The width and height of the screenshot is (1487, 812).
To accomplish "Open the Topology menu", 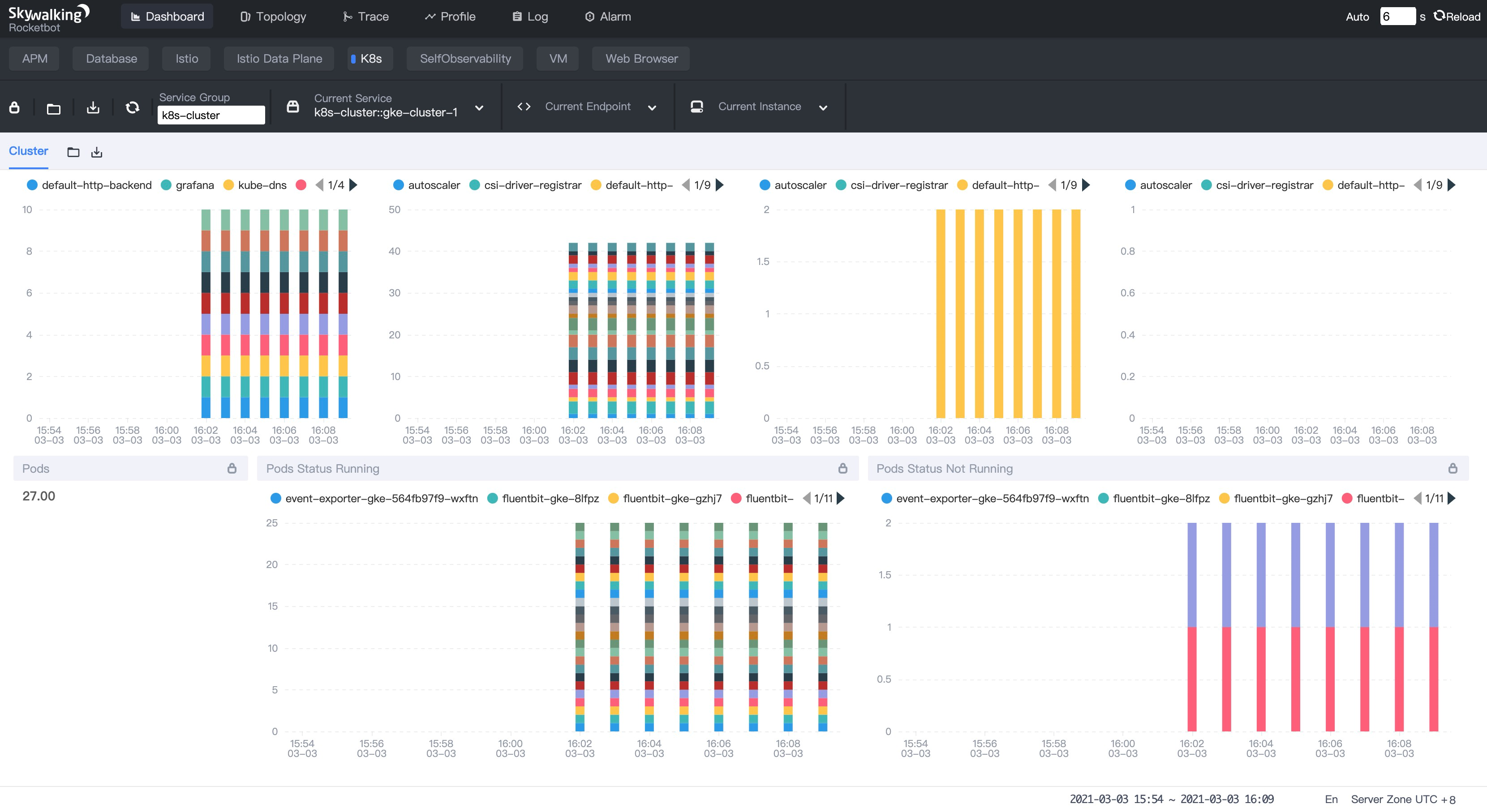I will (x=273, y=16).
